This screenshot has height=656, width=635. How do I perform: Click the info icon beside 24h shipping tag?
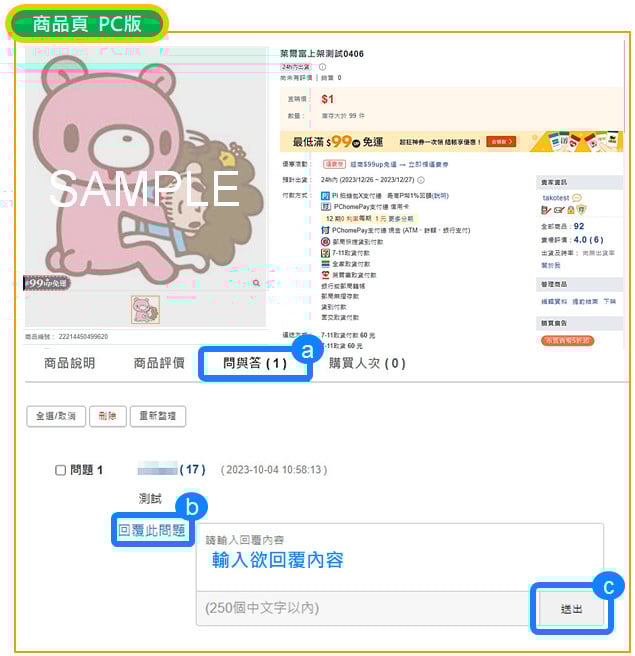click(322, 67)
